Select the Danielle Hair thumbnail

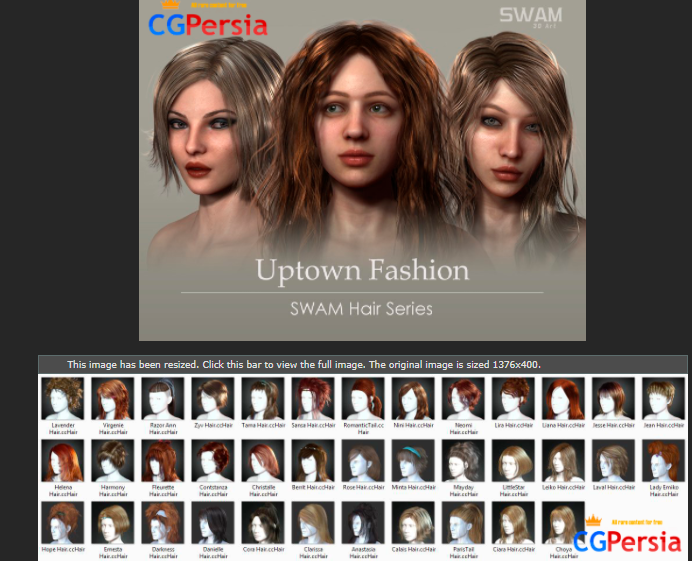213,523
